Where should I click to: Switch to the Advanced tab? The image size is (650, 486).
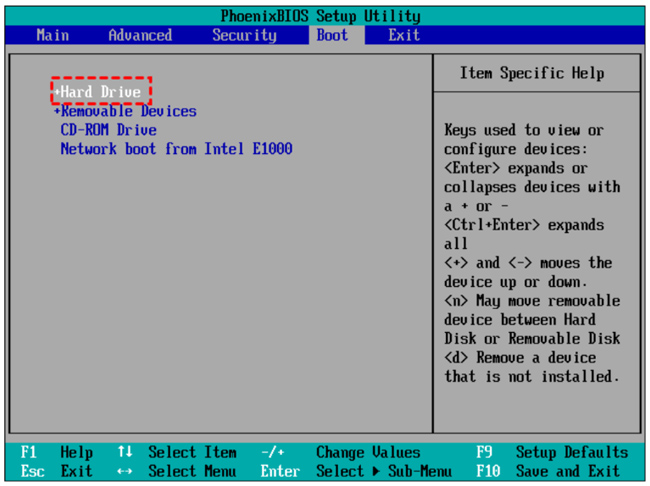[x=140, y=35]
